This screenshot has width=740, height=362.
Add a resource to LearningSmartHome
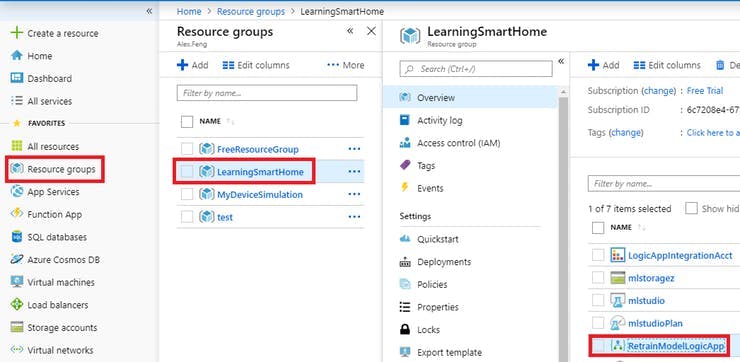pyautogui.click(x=604, y=65)
